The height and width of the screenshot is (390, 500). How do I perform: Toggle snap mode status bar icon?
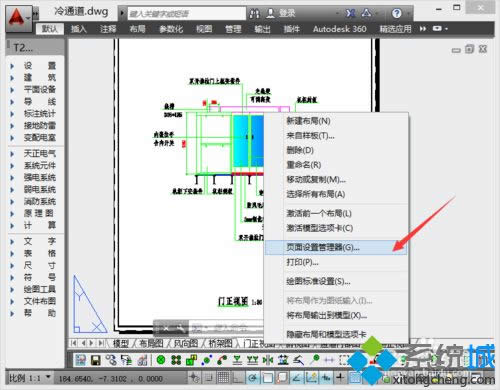point(209,378)
